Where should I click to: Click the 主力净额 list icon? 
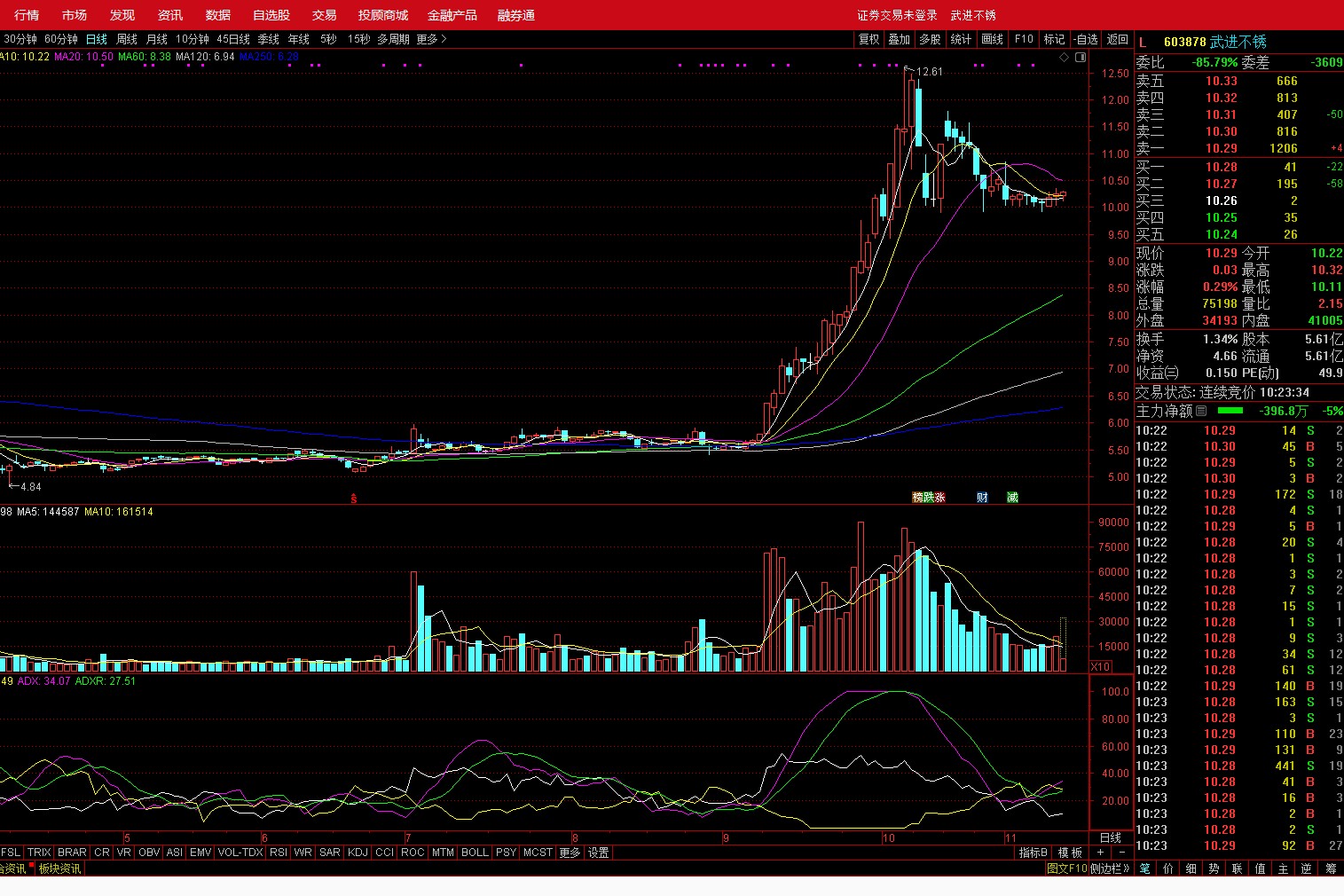pyautogui.click(x=1201, y=411)
